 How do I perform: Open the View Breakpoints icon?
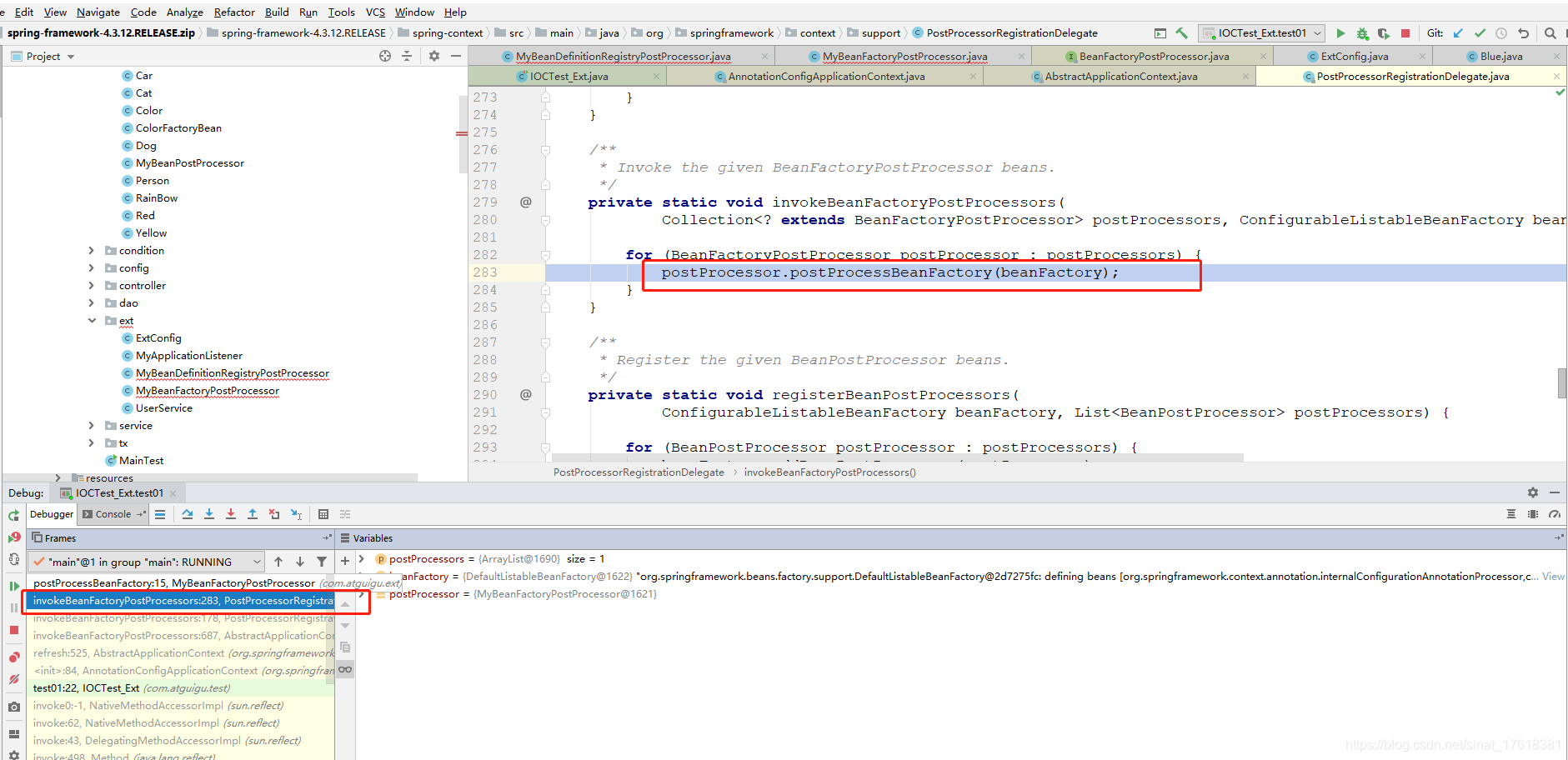[x=13, y=657]
